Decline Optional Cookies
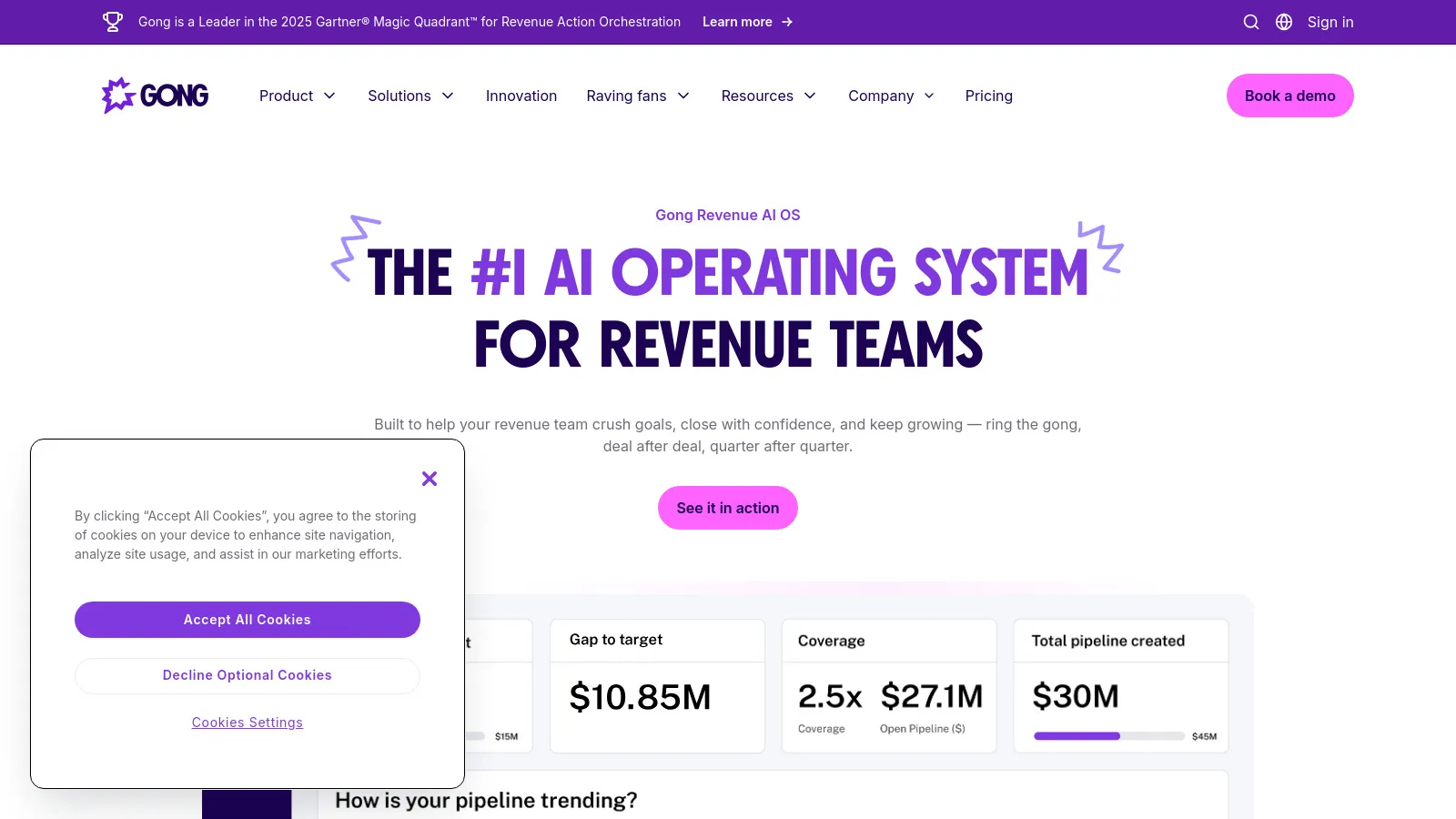 [248, 675]
